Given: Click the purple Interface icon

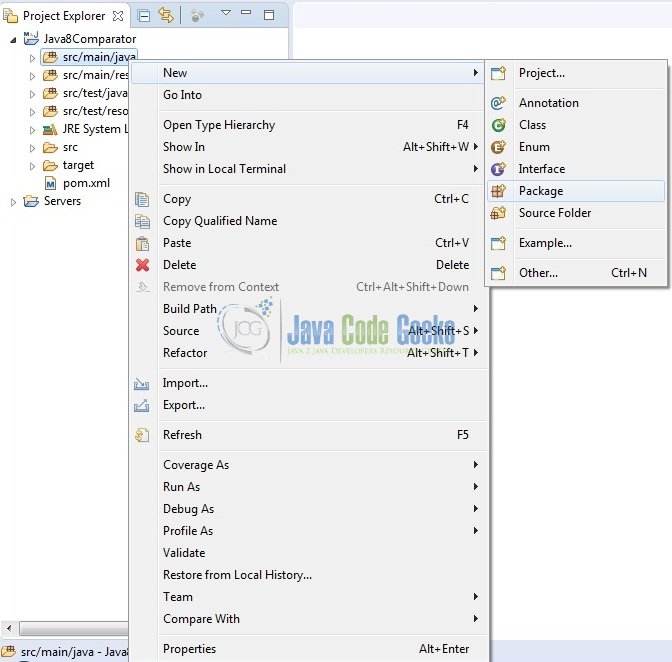Looking at the screenshot, I should [498, 169].
